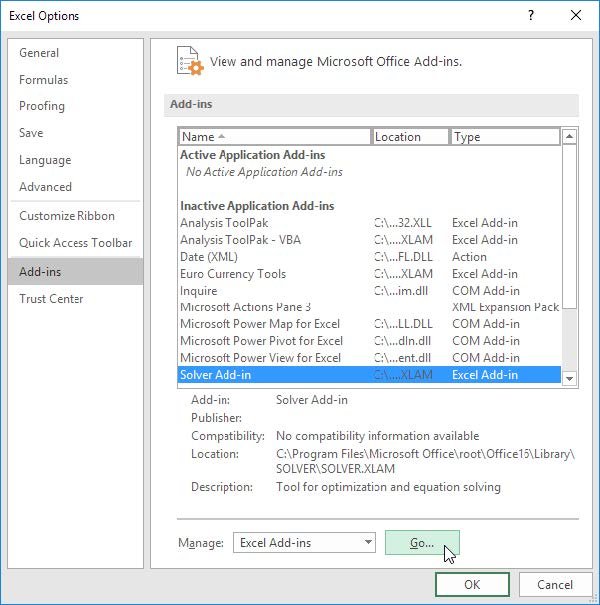Open the General options category
Screen dimensions: 600x605
[75, 53]
